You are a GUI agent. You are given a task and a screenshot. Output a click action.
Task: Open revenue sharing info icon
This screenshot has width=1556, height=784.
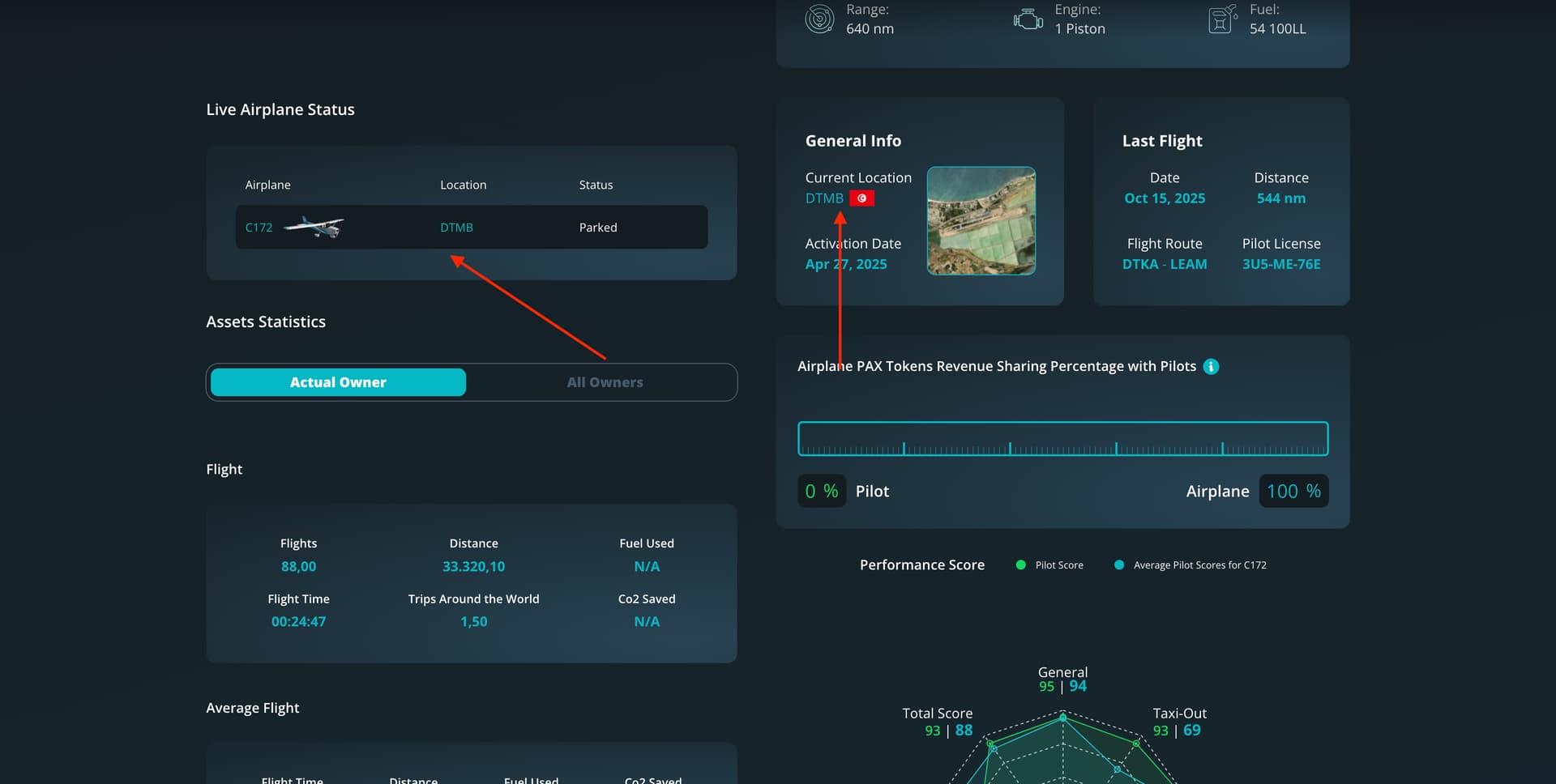(x=1211, y=366)
